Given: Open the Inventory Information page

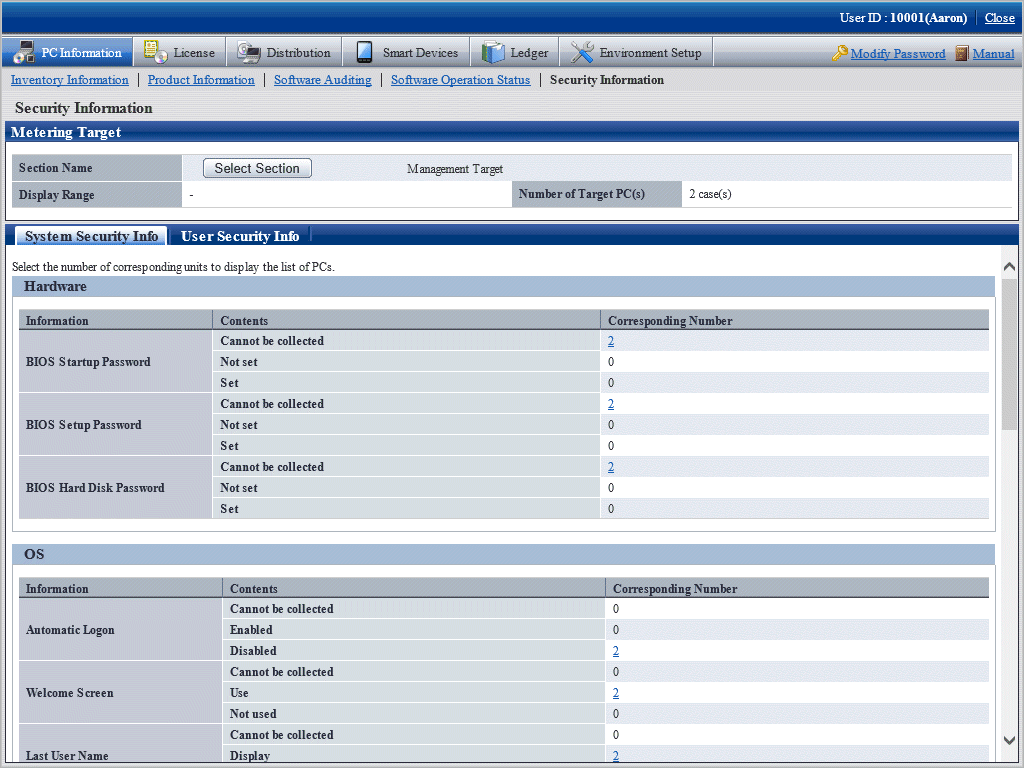Looking at the screenshot, I should pyautogui.click(x=70, y=80).
